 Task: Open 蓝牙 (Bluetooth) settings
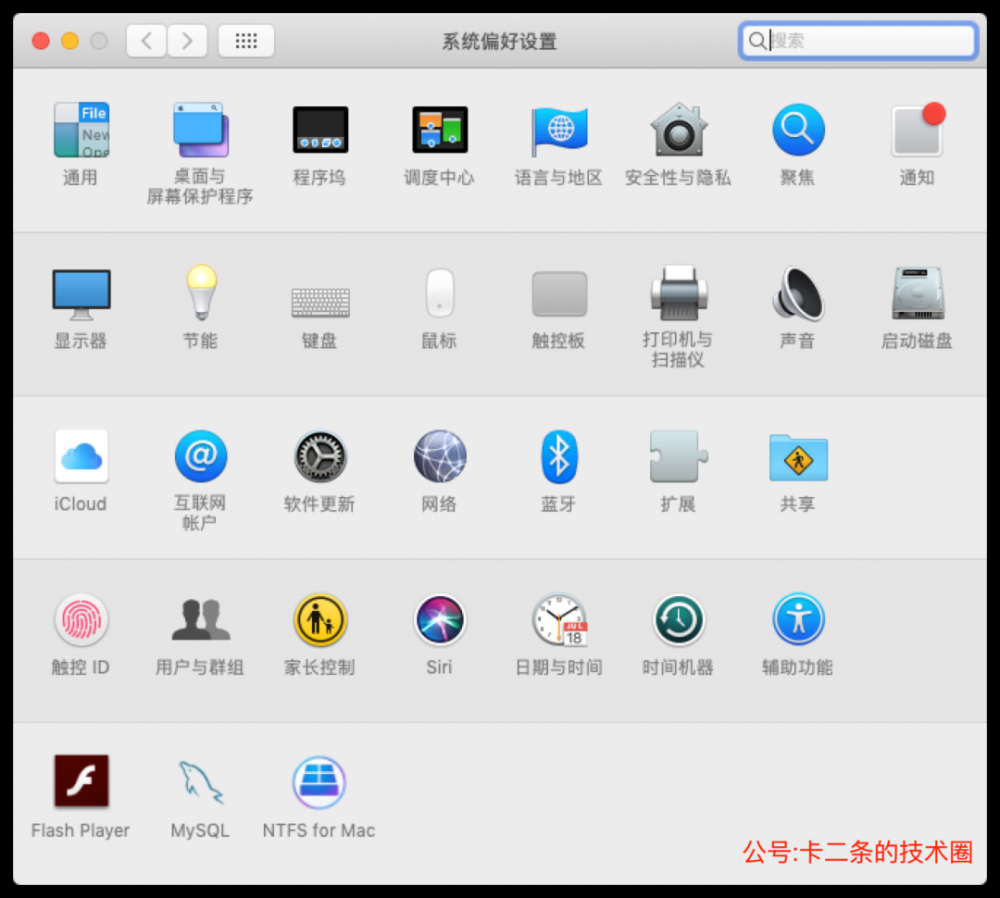click(558, 457)
